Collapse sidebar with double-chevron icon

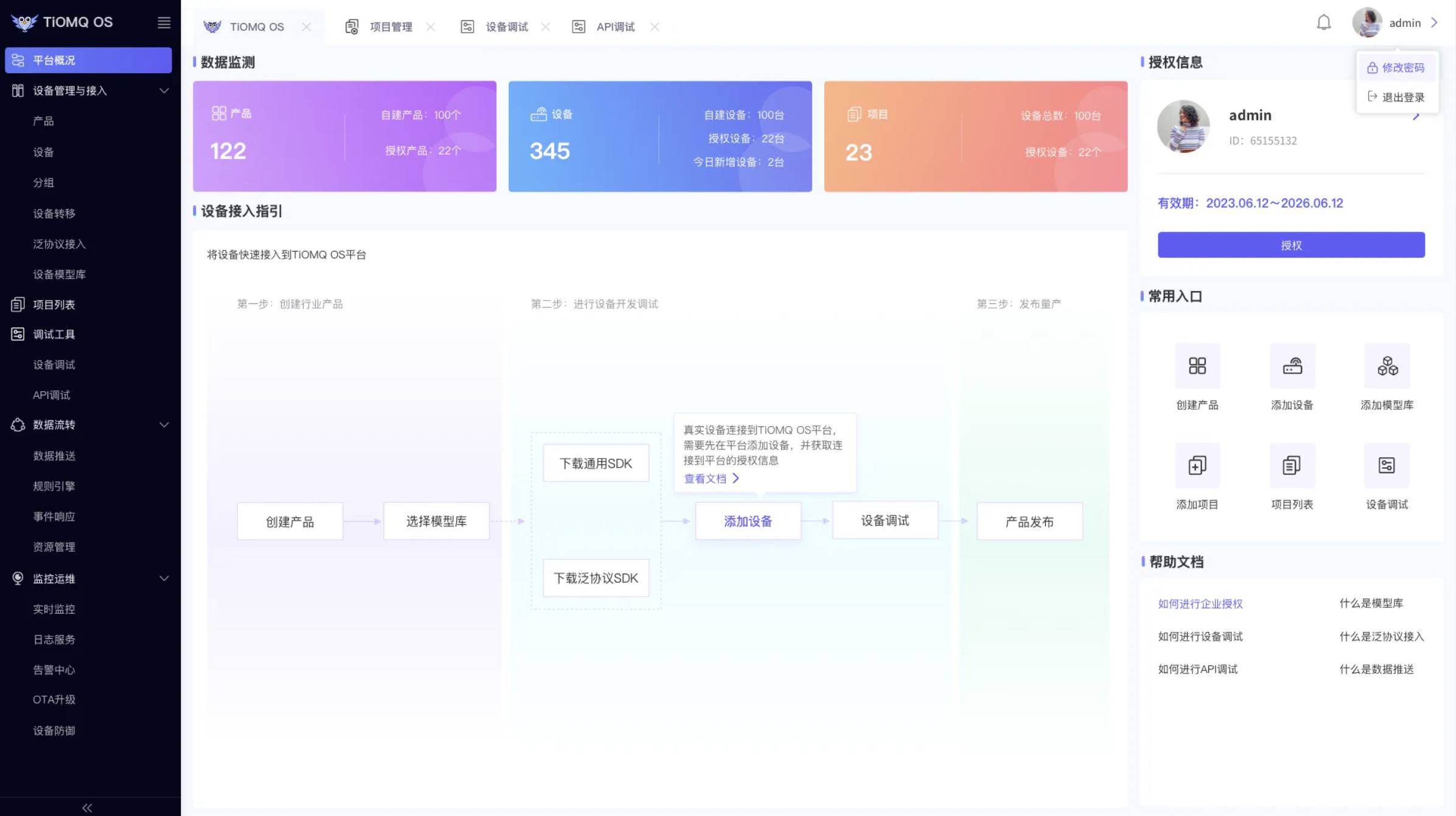point(87,807)
